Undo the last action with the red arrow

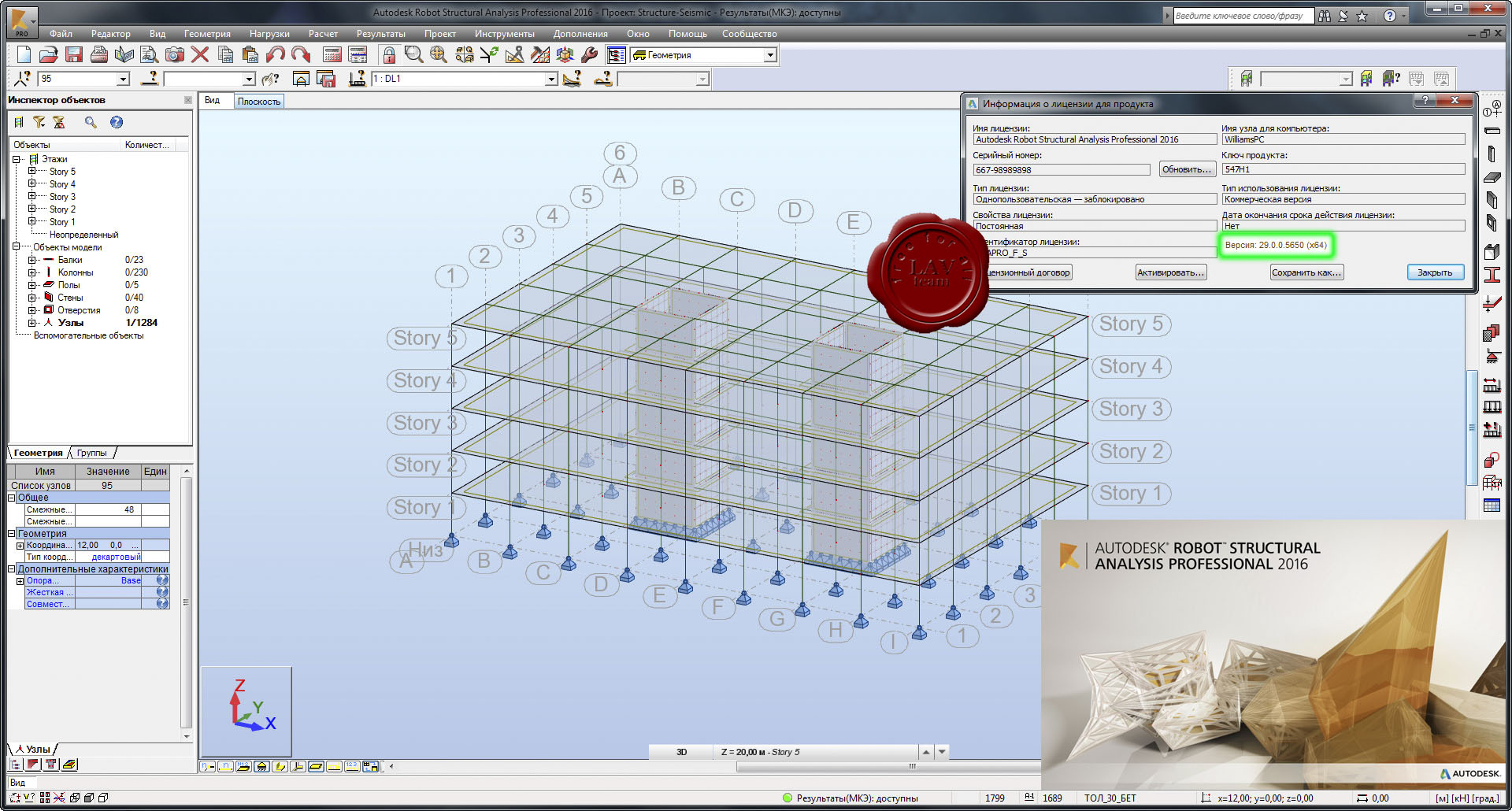276,54
